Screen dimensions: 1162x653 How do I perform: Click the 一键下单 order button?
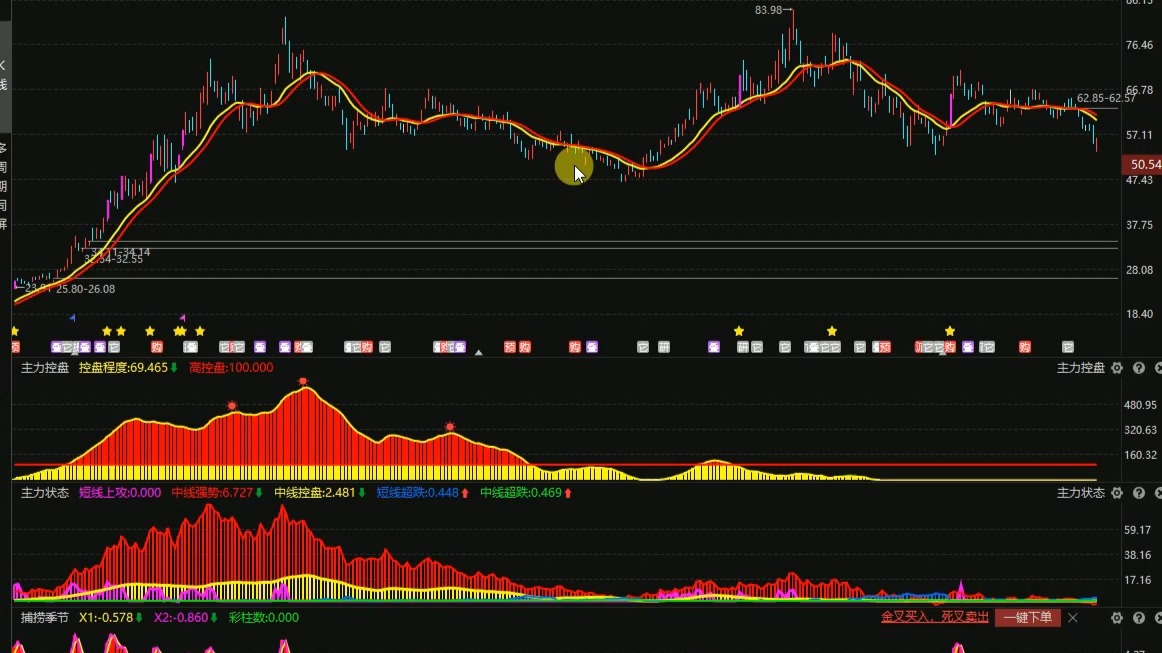[x=1028, y=617]
